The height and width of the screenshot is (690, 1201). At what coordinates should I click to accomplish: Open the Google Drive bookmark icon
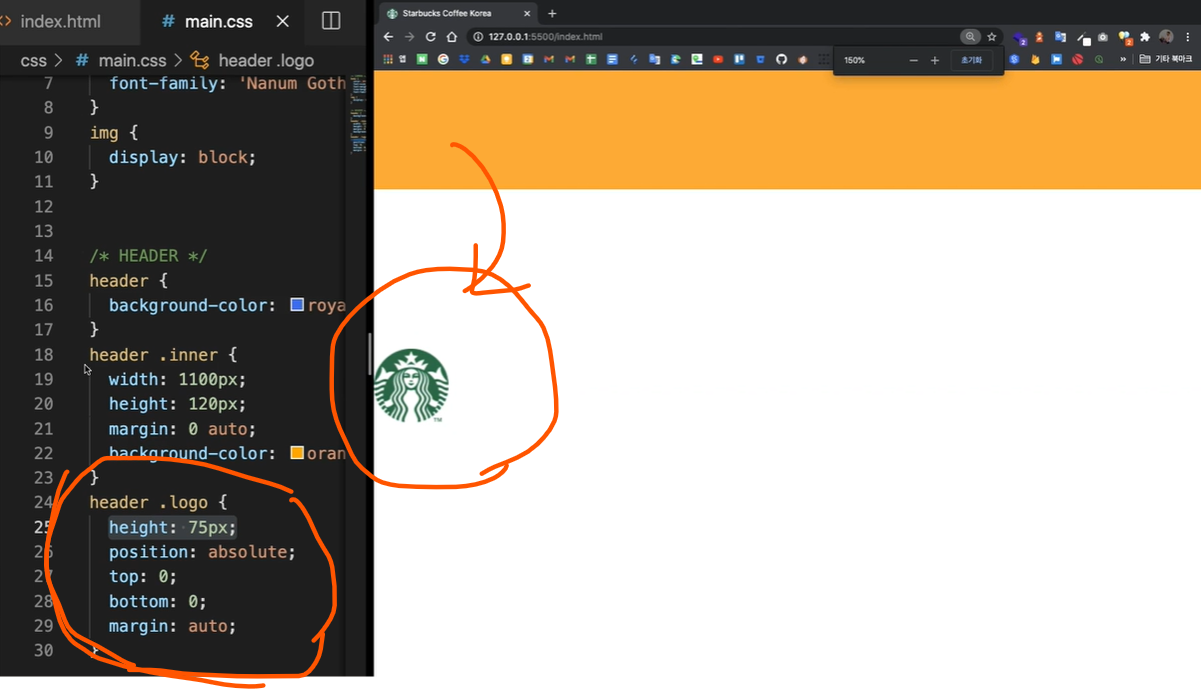coord(485,59)
